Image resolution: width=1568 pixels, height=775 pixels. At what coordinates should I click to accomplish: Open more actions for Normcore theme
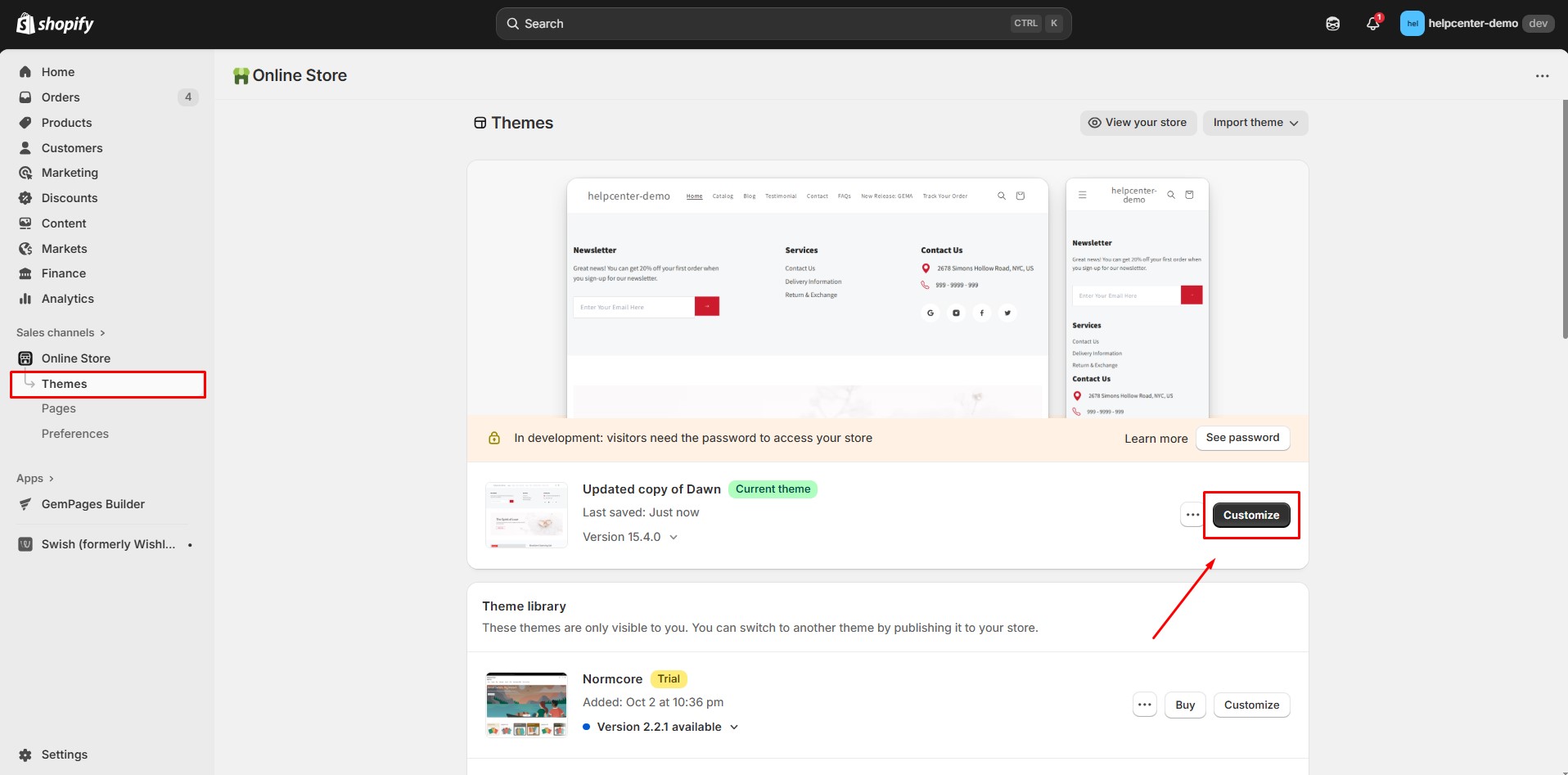point(1145,705)
